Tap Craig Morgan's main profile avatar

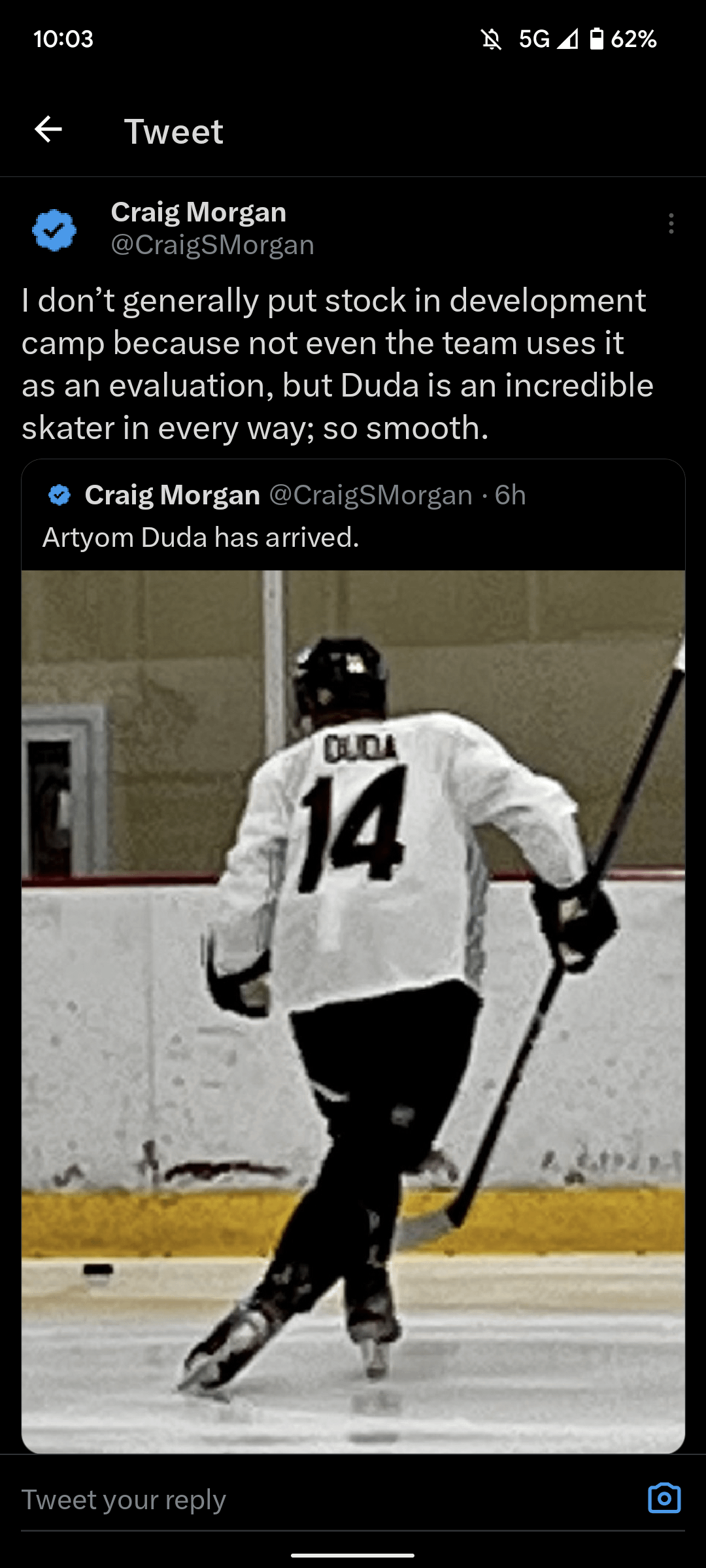pyautogui.click(x=54, y=230)
